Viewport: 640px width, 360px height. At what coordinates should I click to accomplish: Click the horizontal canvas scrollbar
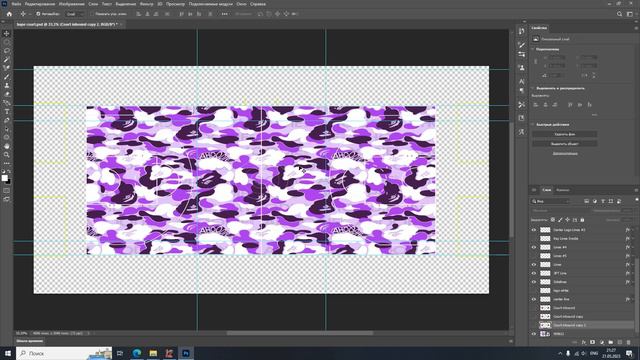click(x=300, y=333)
